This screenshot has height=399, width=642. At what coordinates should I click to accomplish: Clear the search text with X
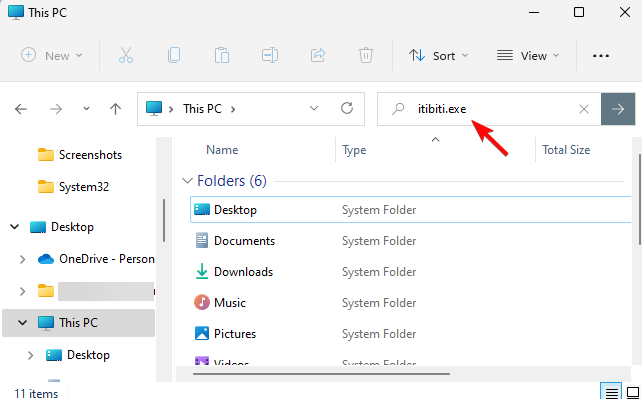pyautogui.click(x=584, y=109)
